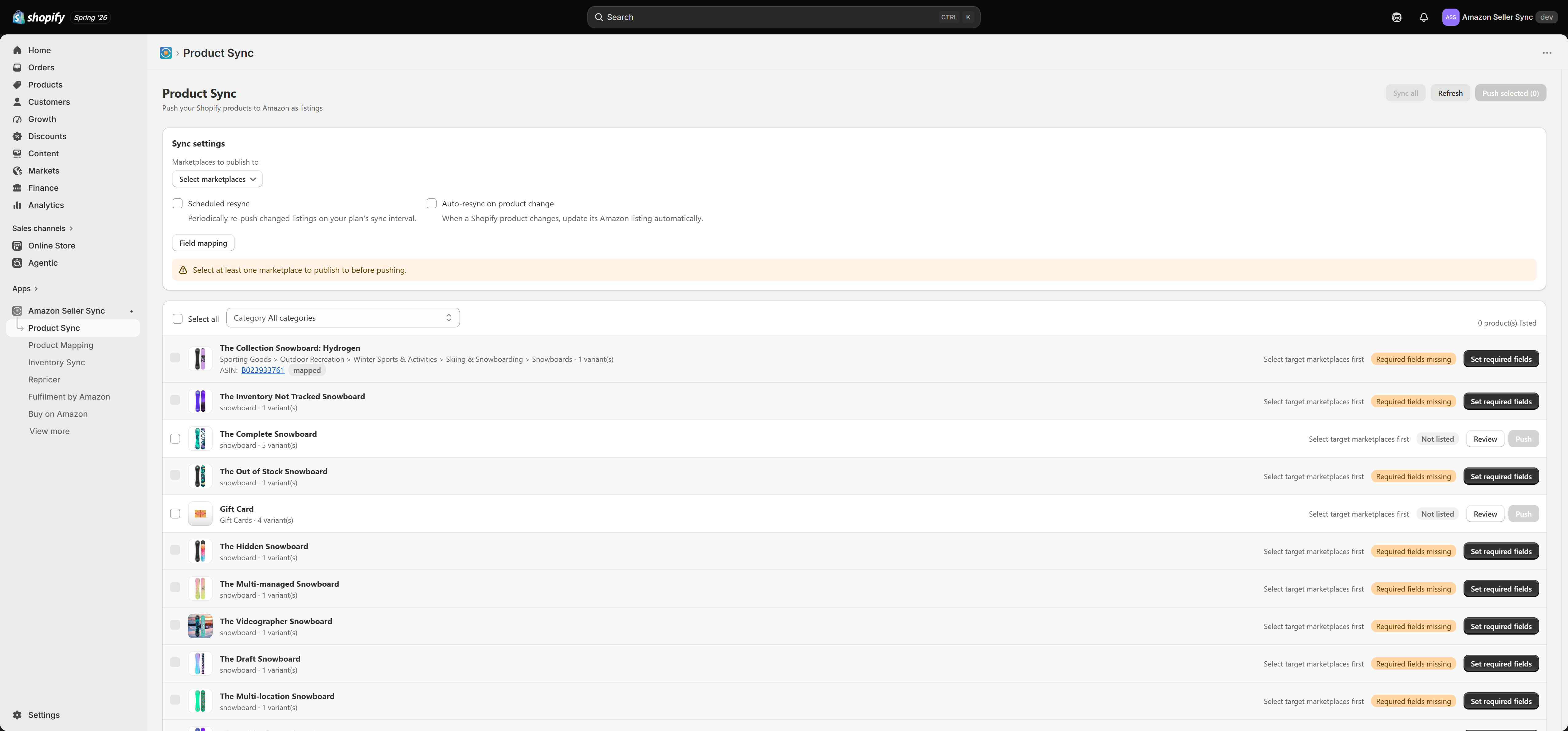Expand the Sales channels section
This screenshot has height=731, width=1568.
pyautogui.click(x=43, y=228)
